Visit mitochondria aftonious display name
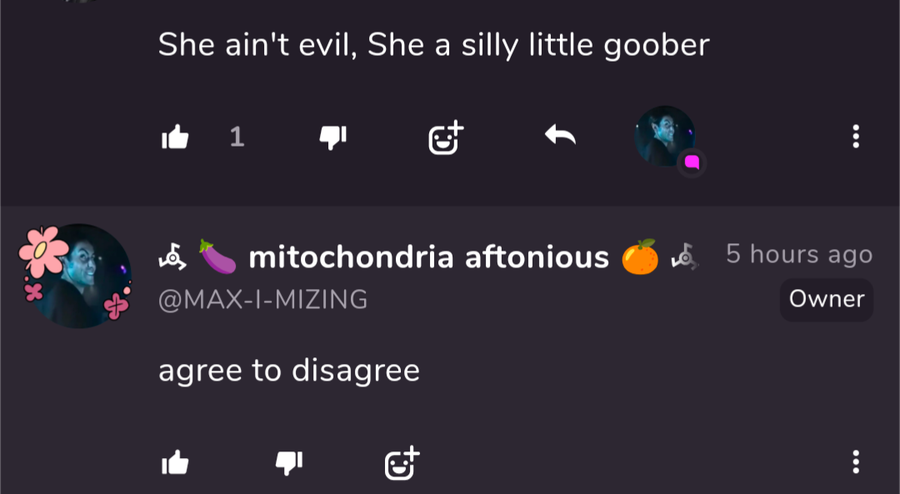Viewport: 900px width, 494px height. click(x=428, y=257)
